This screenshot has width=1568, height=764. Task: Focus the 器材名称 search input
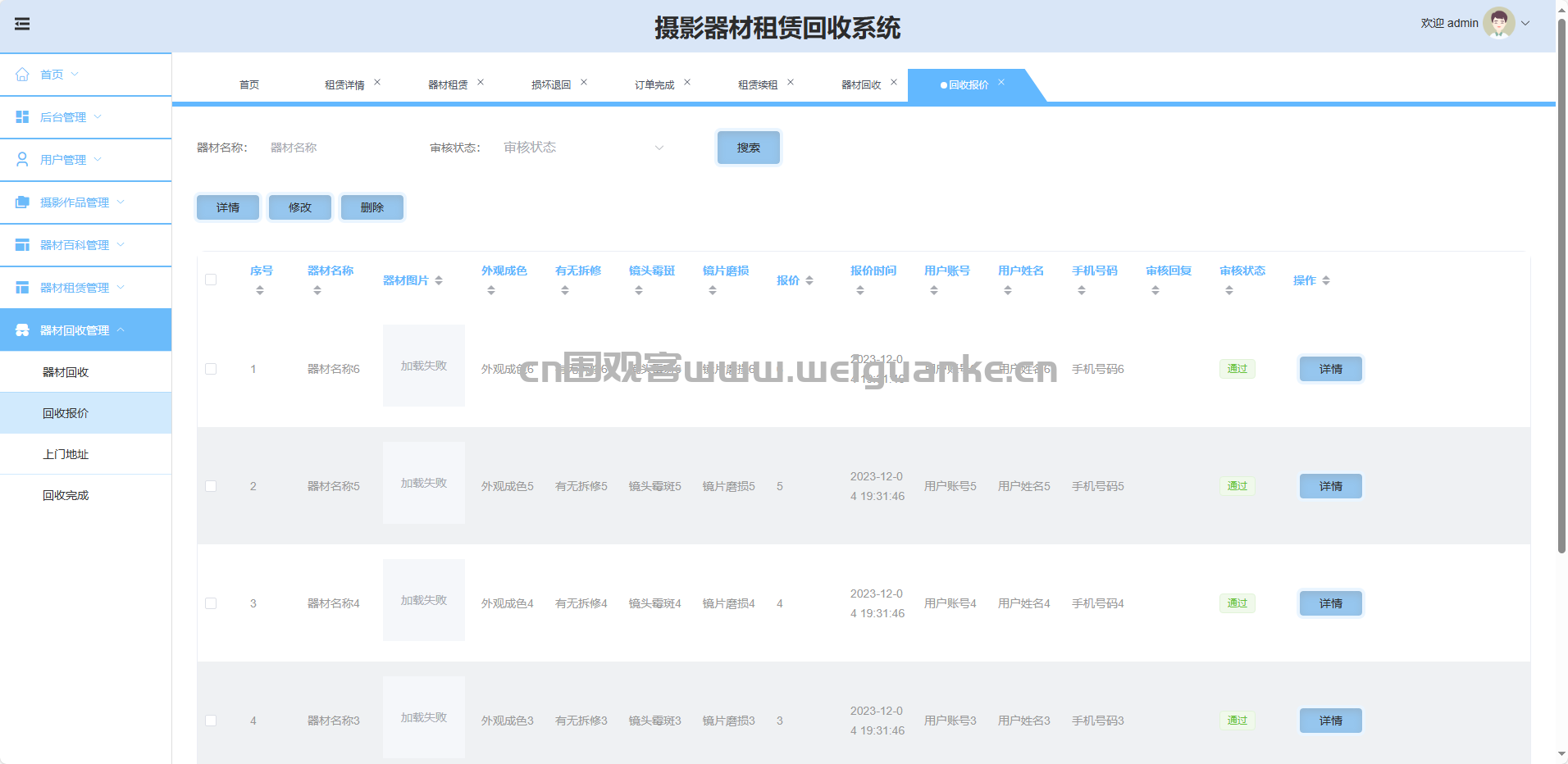click(x=336, y=148)
